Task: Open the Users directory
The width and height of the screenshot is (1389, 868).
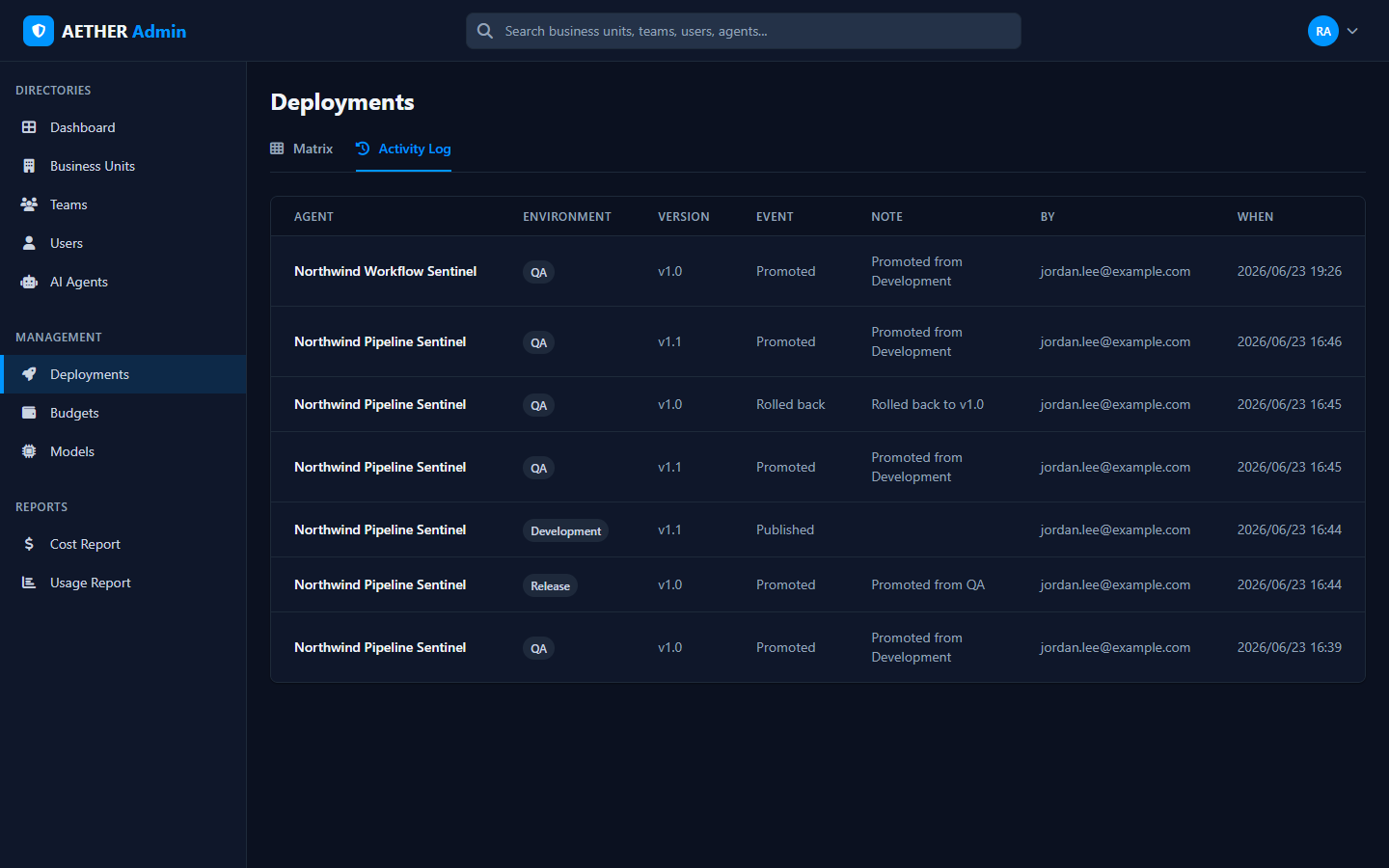Action: [x=123, y=243]
